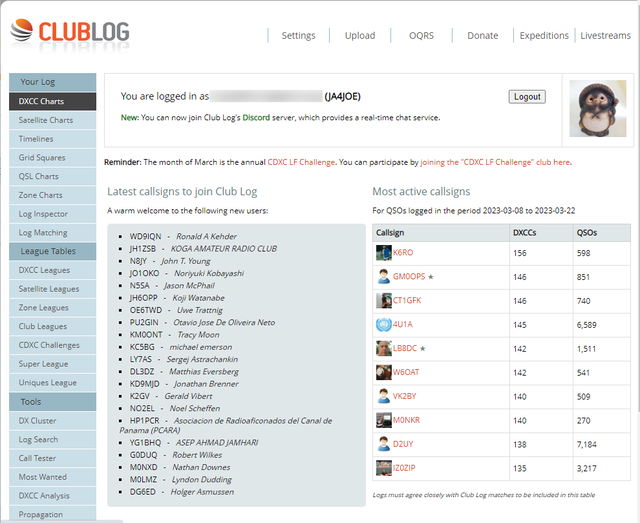Click the M0NKR avatar thumbnail
640x523 pixels.
384,420
